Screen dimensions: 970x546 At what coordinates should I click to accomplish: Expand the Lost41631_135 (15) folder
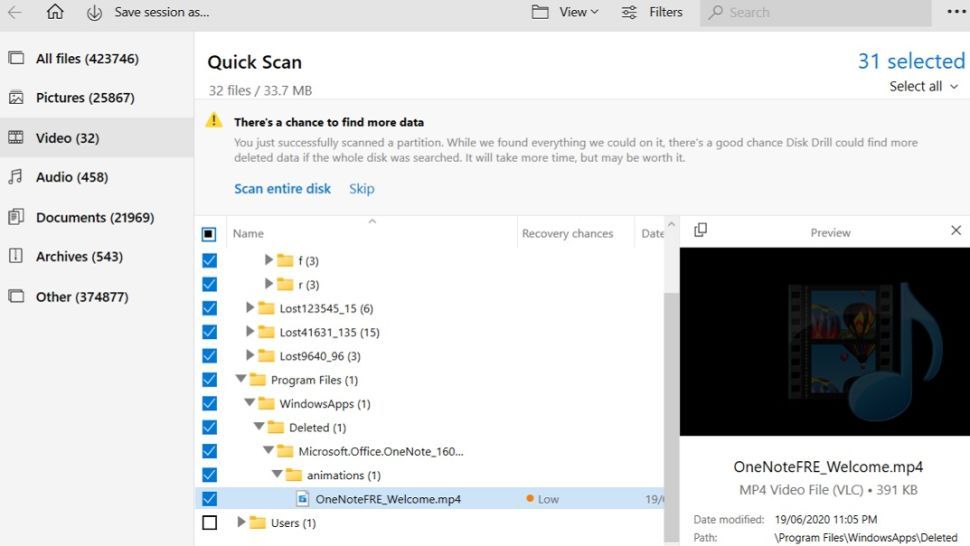coord(249,331)
